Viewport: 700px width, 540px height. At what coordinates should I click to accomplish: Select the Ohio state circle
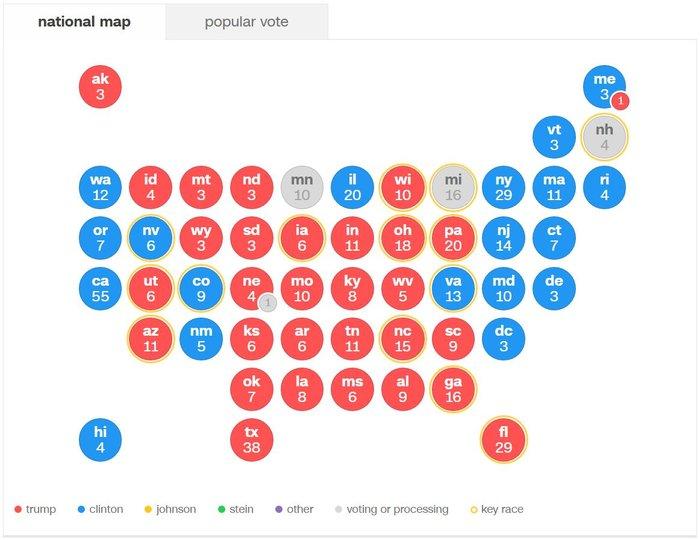coord(402,238)
